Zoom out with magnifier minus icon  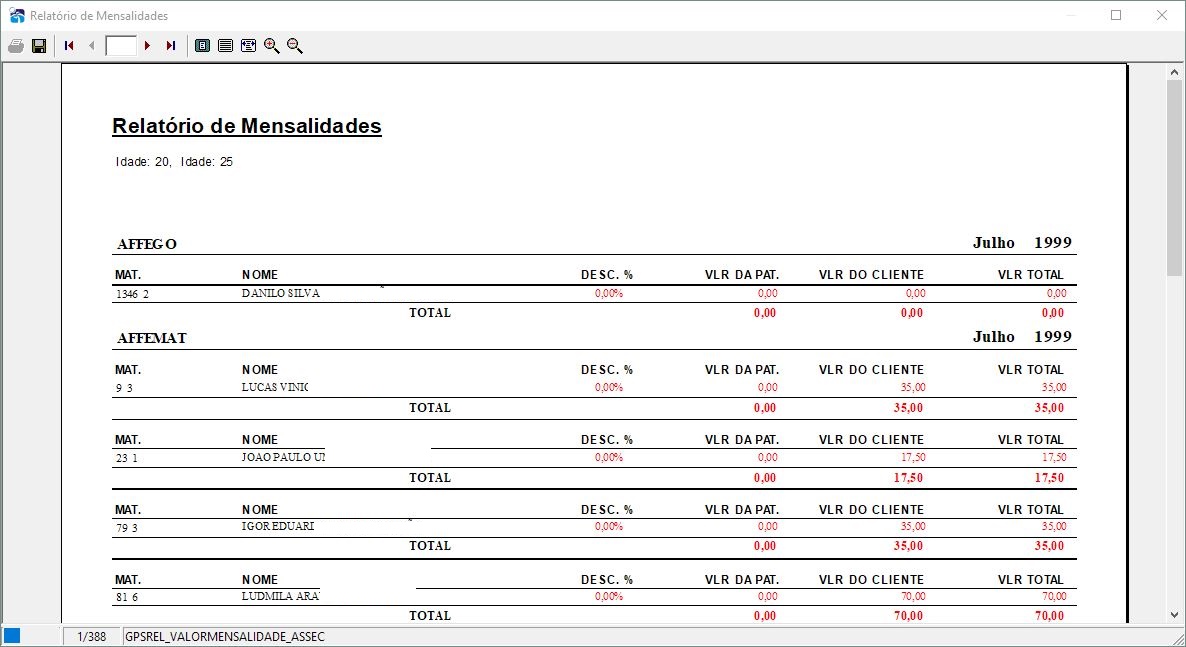pos(295,46)
